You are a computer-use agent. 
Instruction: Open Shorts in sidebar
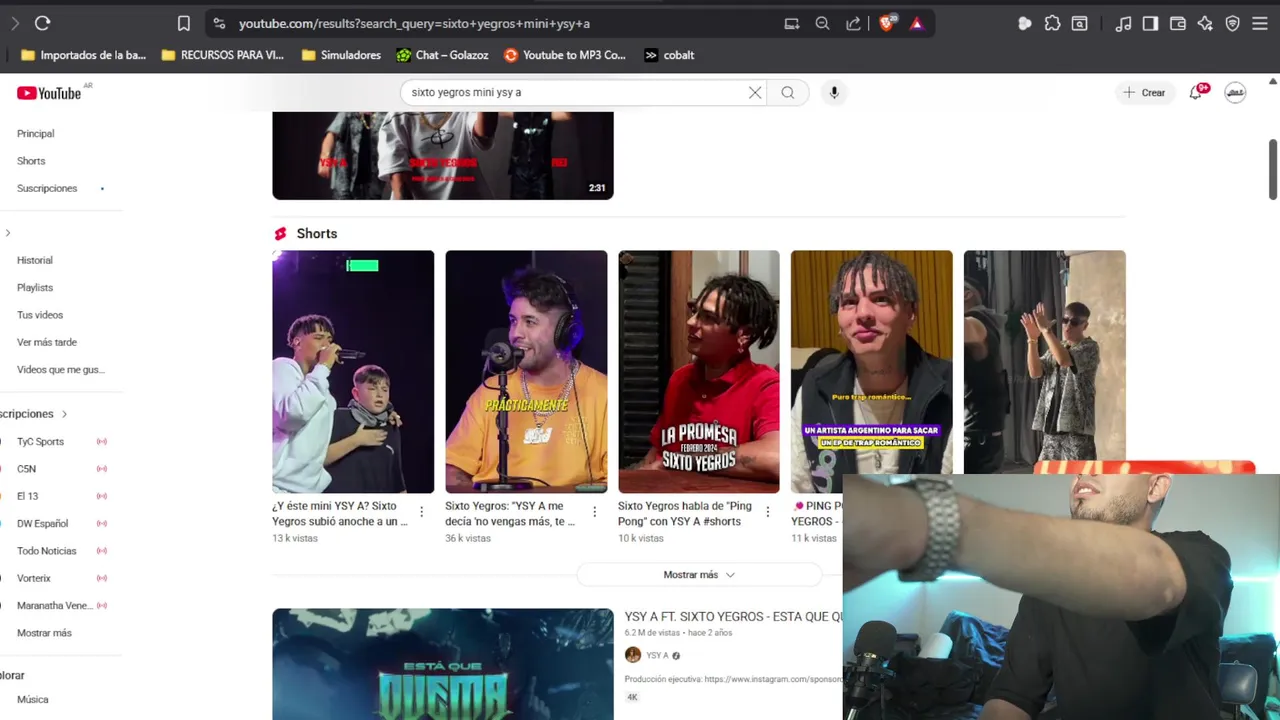tap(31, 161)
